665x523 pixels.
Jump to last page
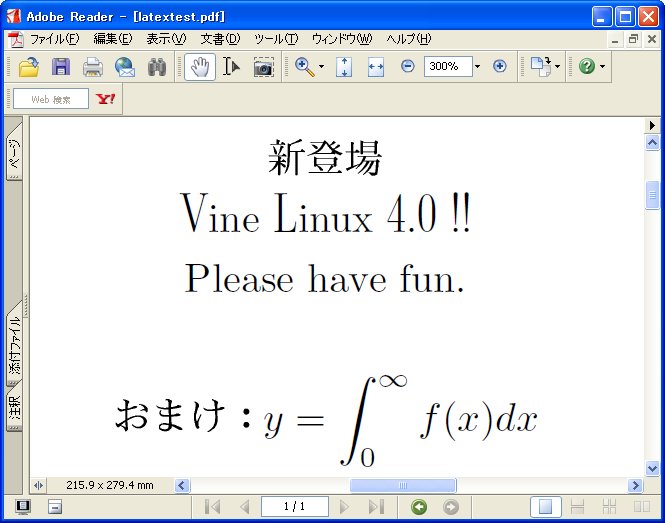[377, 506]
